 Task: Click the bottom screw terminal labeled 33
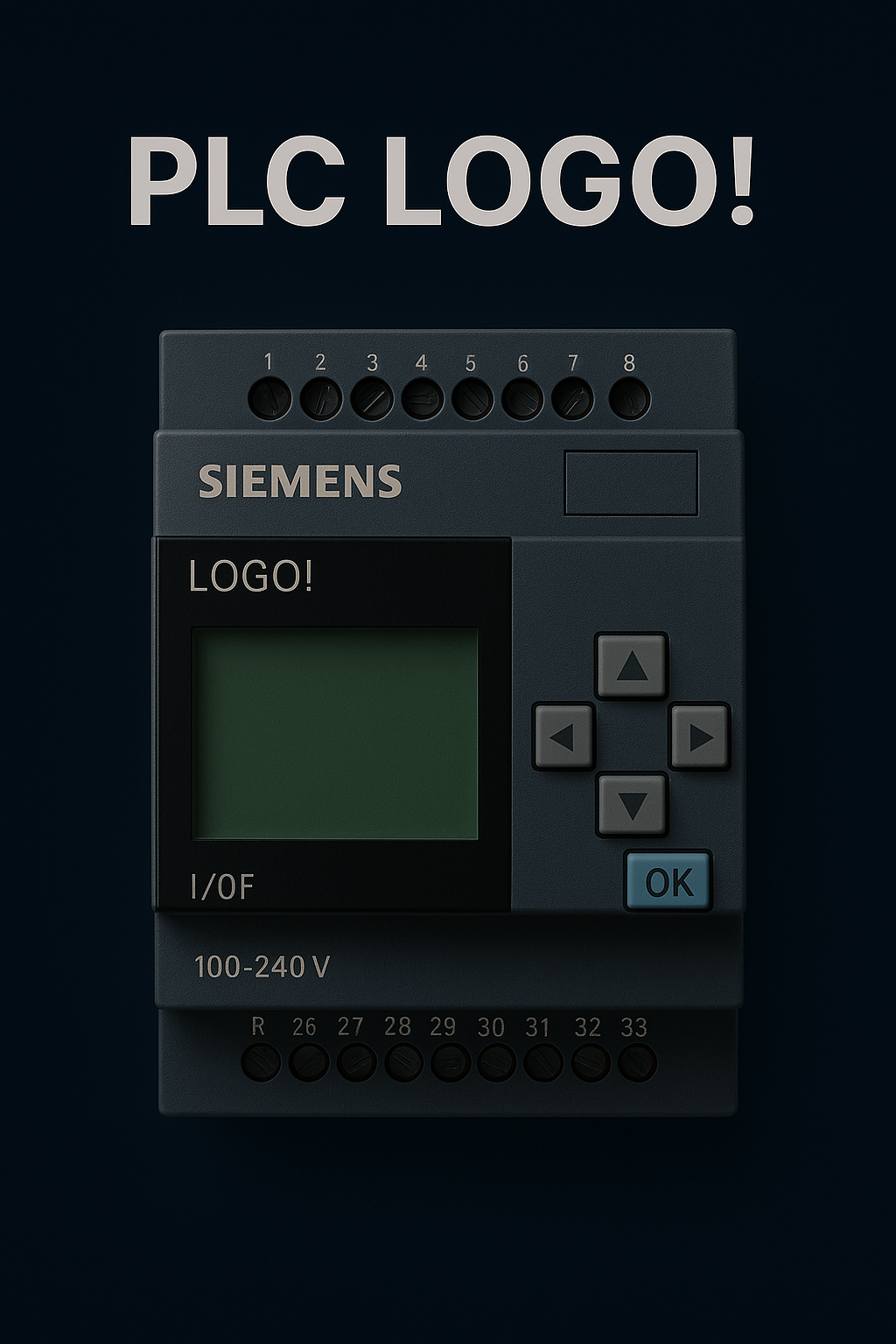pos(637,1063)
